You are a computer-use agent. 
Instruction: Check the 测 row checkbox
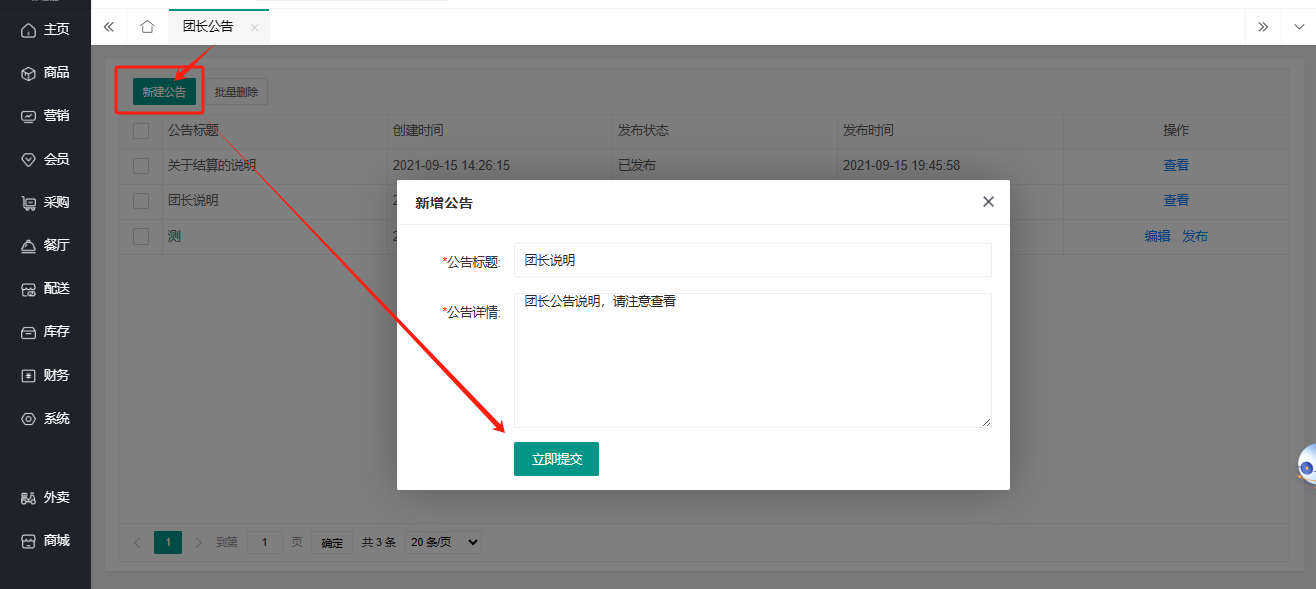point(141,237)
